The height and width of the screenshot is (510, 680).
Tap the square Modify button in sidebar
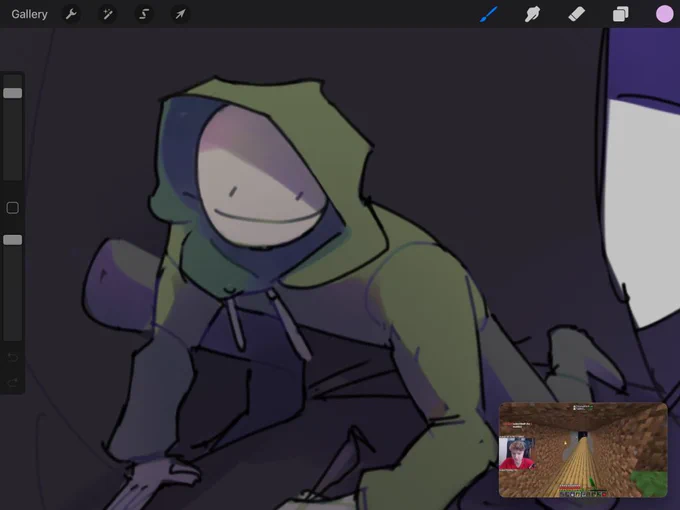coord(13,208)
